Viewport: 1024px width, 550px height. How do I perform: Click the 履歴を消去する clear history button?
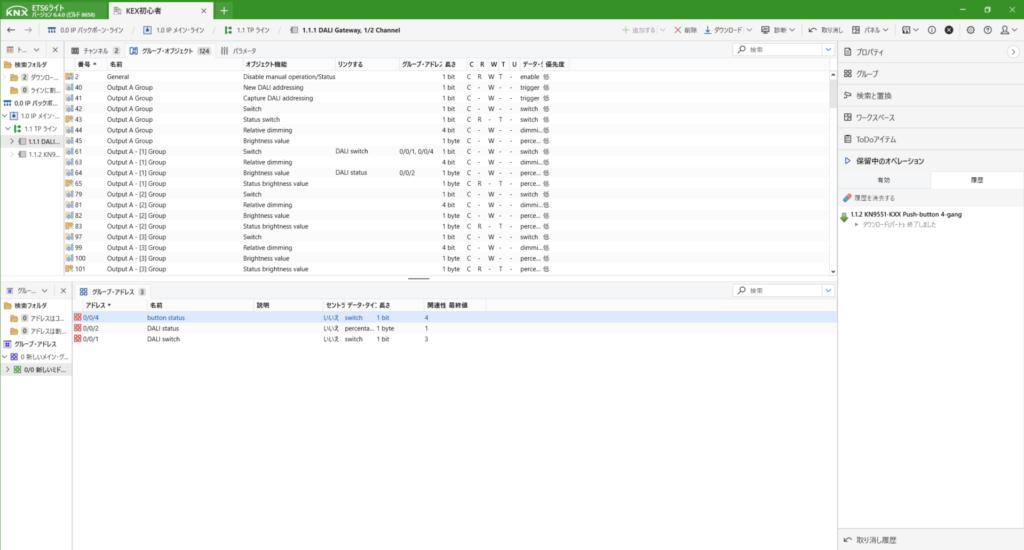tap(869, 198)
